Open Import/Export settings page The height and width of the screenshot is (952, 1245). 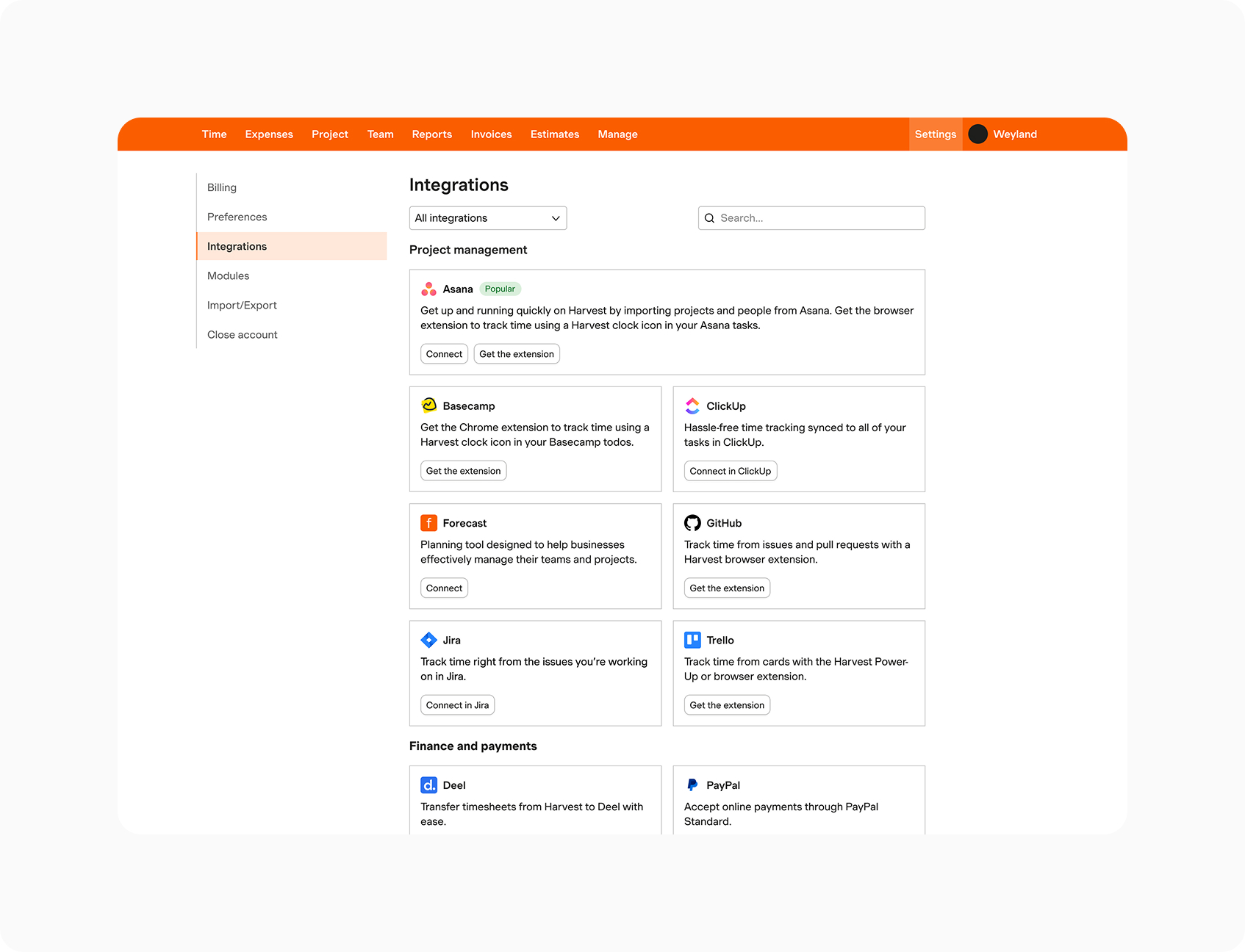click(x=242, y=305)
